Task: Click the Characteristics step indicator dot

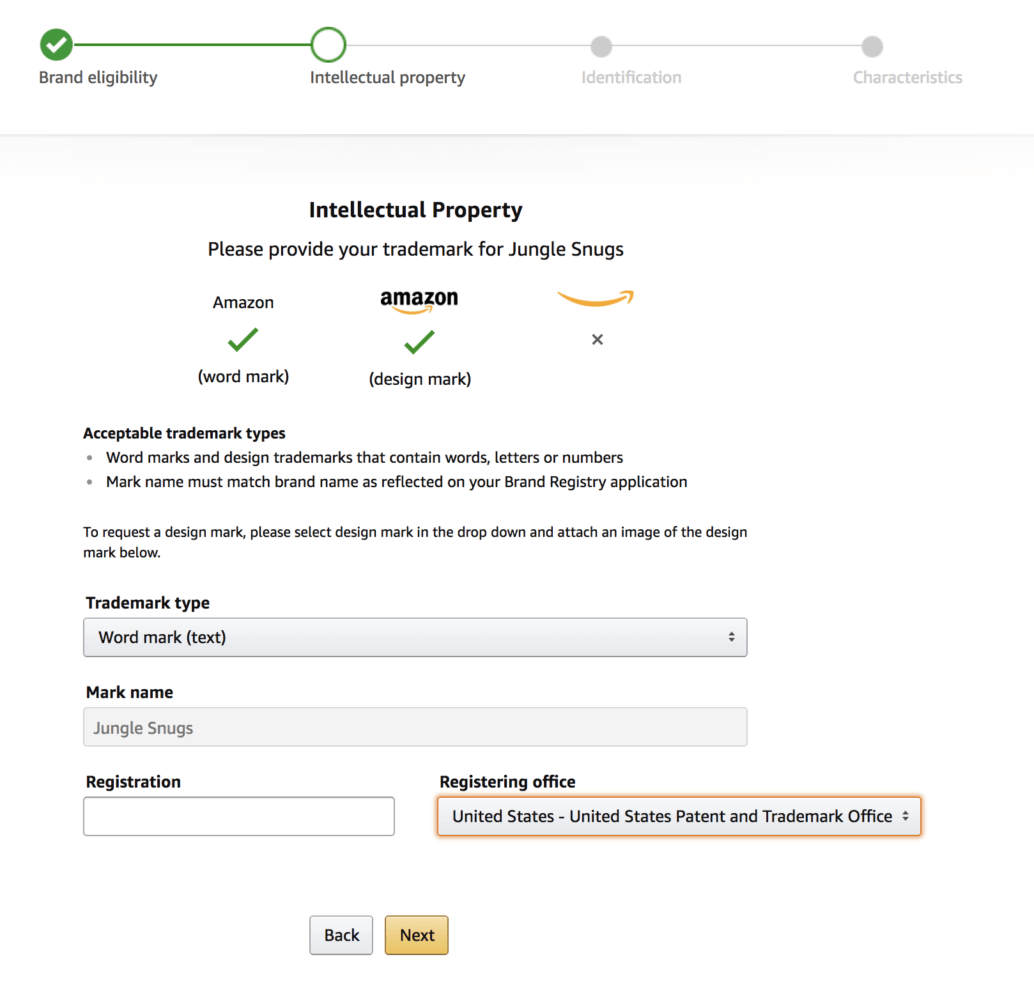Action: pyautogui.click(x=871, y=46)
